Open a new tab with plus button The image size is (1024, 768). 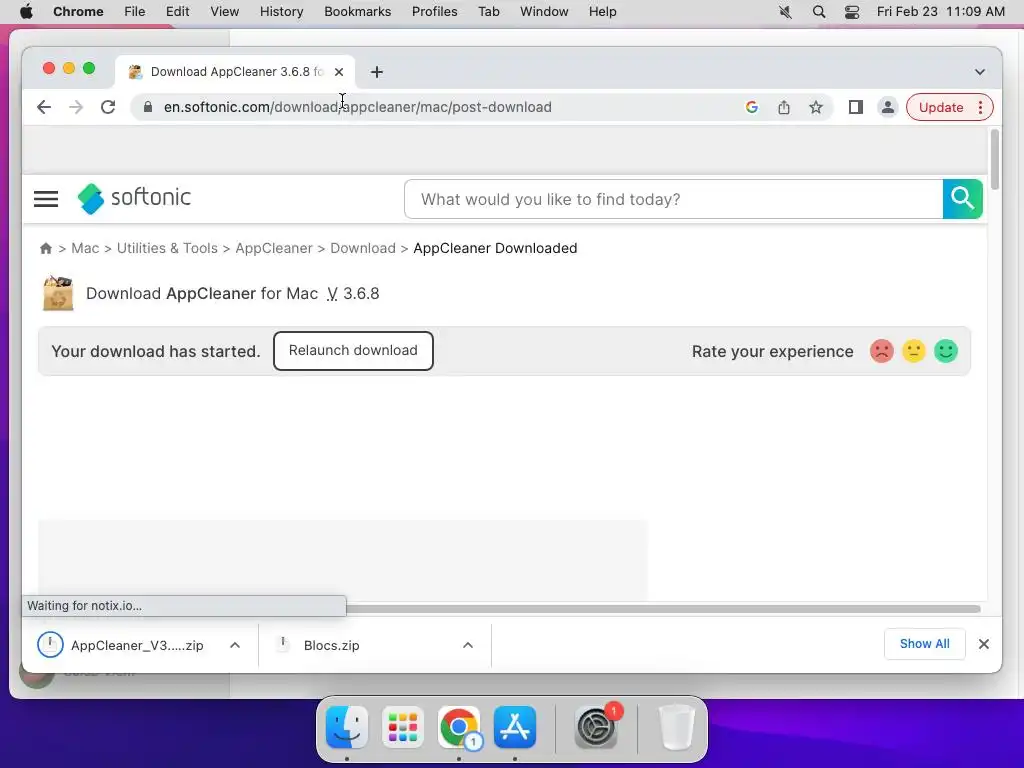coord(377,72)
